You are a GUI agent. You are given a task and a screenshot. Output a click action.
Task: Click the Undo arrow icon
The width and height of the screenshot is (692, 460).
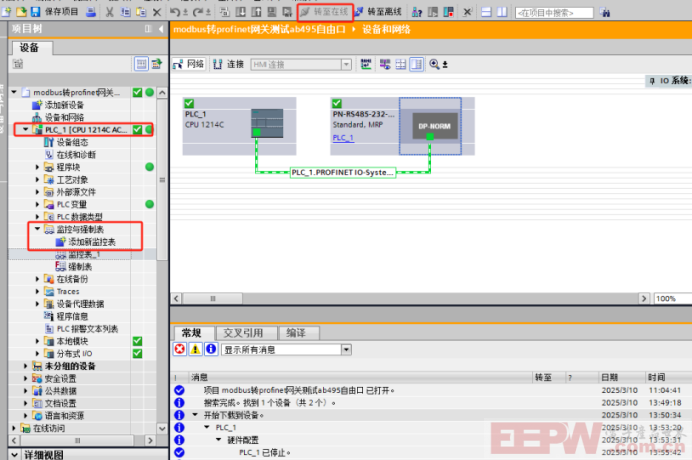coord(175,12)
